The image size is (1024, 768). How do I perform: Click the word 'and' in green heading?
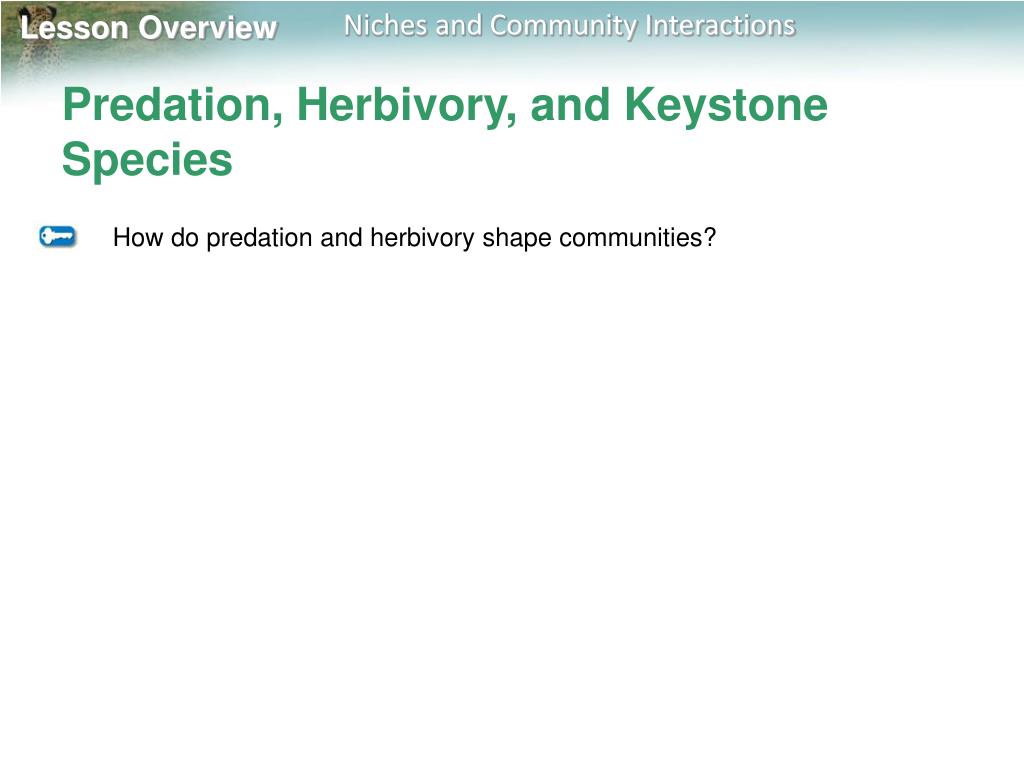coord(570,105)
